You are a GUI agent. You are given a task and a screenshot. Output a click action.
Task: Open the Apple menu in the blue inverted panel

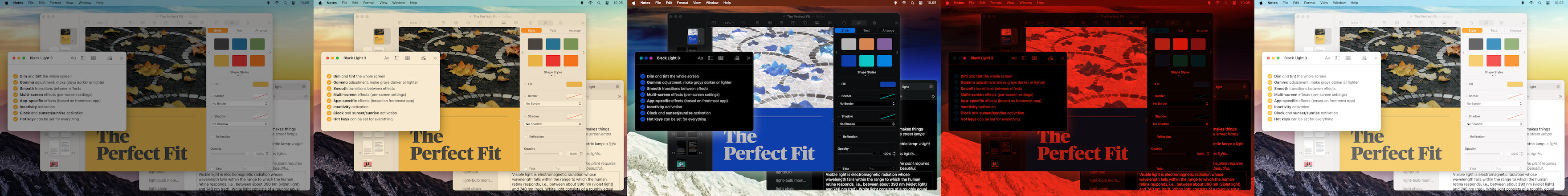tap(633, 2)
